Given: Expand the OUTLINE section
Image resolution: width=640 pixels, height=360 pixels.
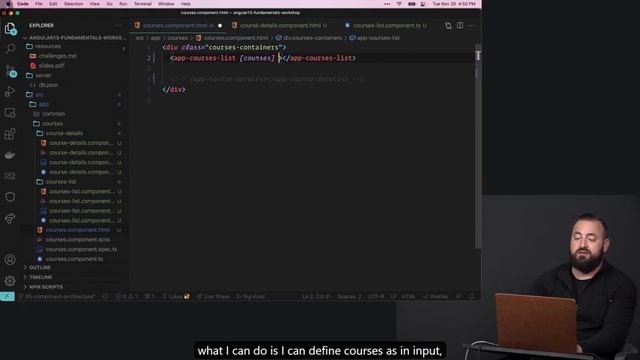Looking at the screenshot, I should click(40, 267).
